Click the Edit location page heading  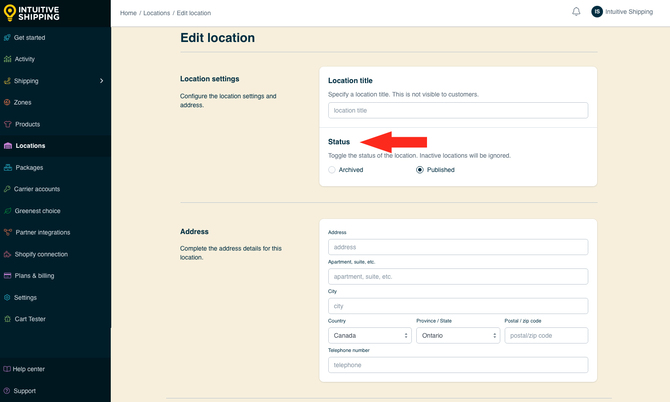click(x=217, y=38)
